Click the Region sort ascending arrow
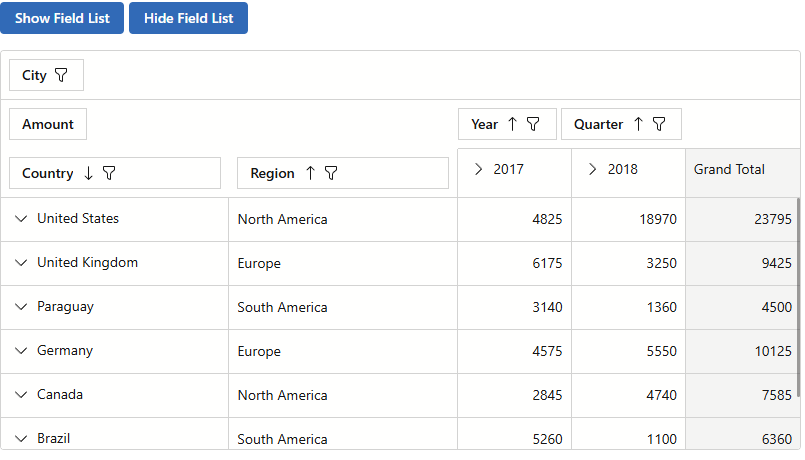Viewport: 805px width, 460px height. click(x=310, y=173)
